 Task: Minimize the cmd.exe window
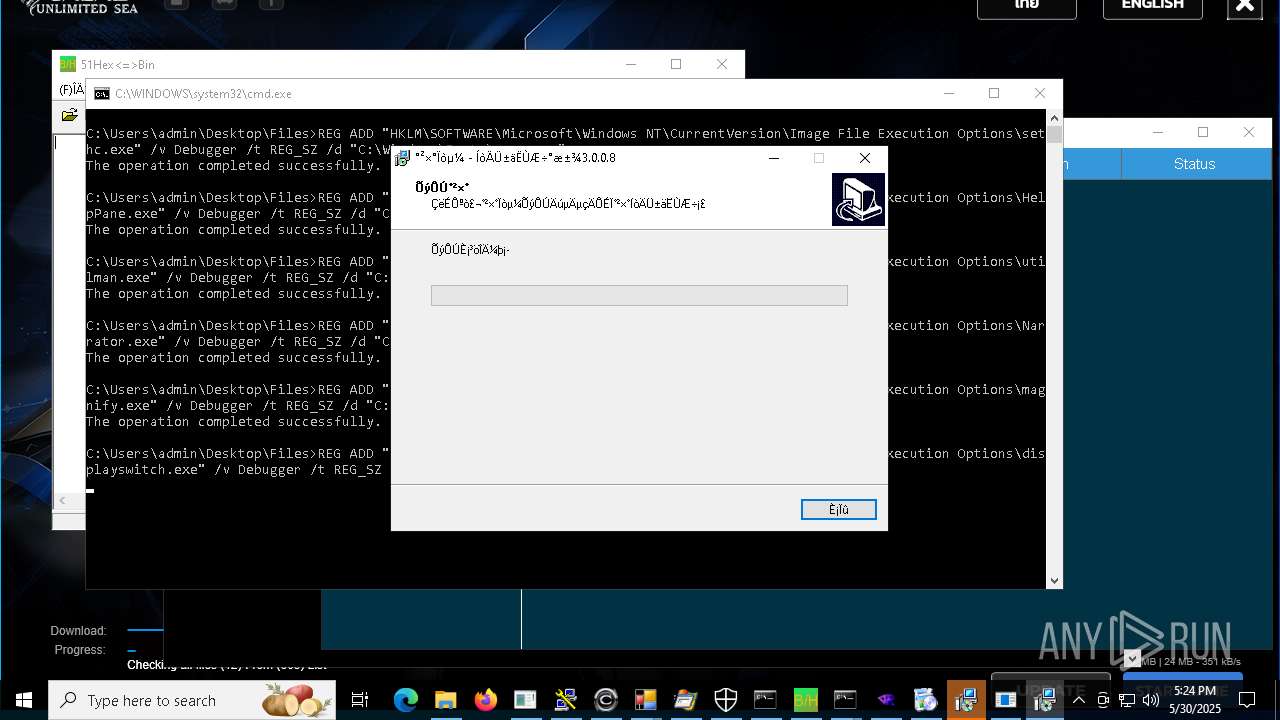949,93
